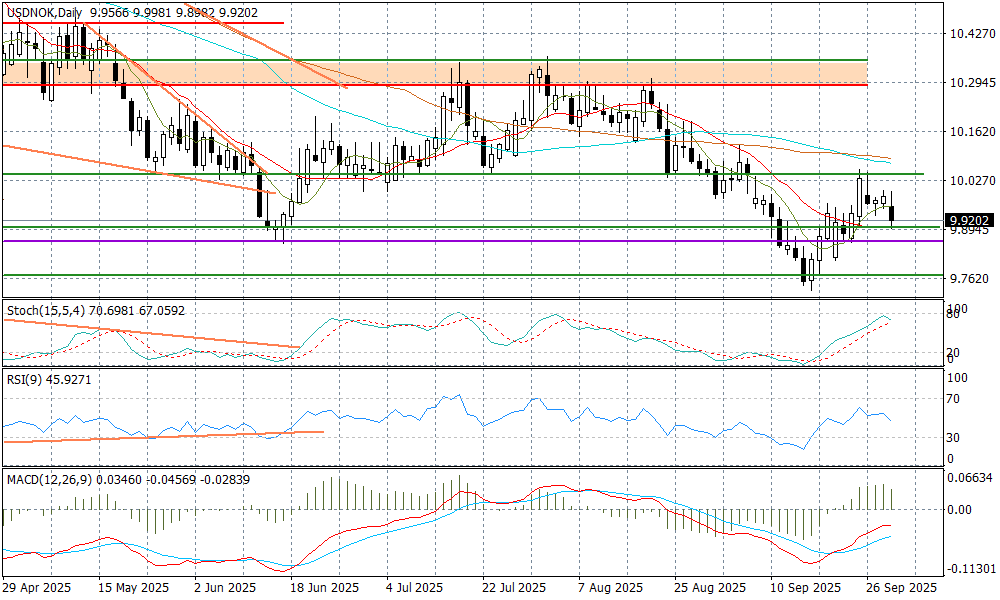
Task: Select the orange trendline in RSI panel
Action: 160,436
